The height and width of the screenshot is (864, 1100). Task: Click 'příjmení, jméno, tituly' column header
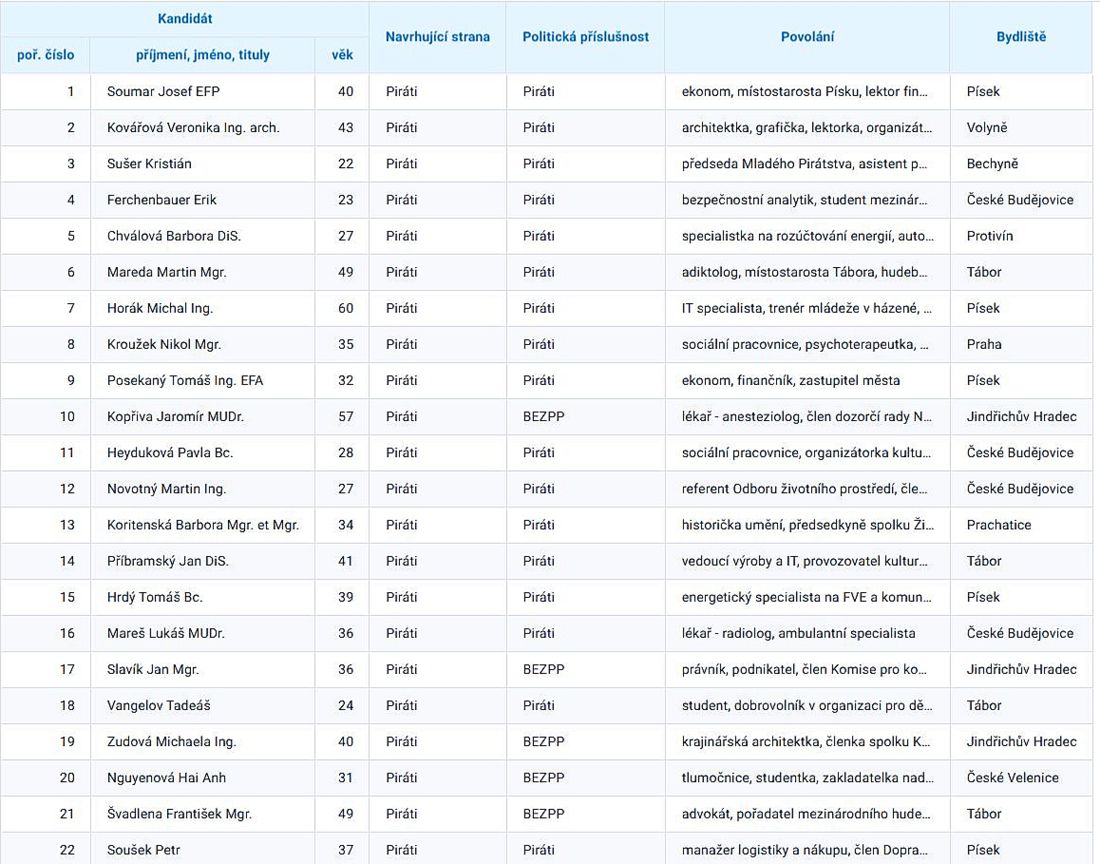tap(203, 55)
